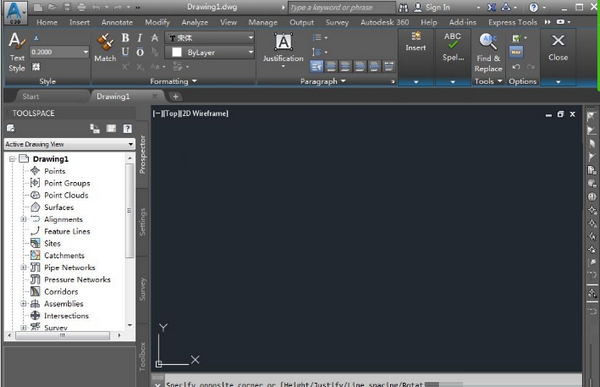Viewport: 600px width, 387px height.
Task: Click the Toolspace help question-mark icon
Action: [x=127, y=129]
